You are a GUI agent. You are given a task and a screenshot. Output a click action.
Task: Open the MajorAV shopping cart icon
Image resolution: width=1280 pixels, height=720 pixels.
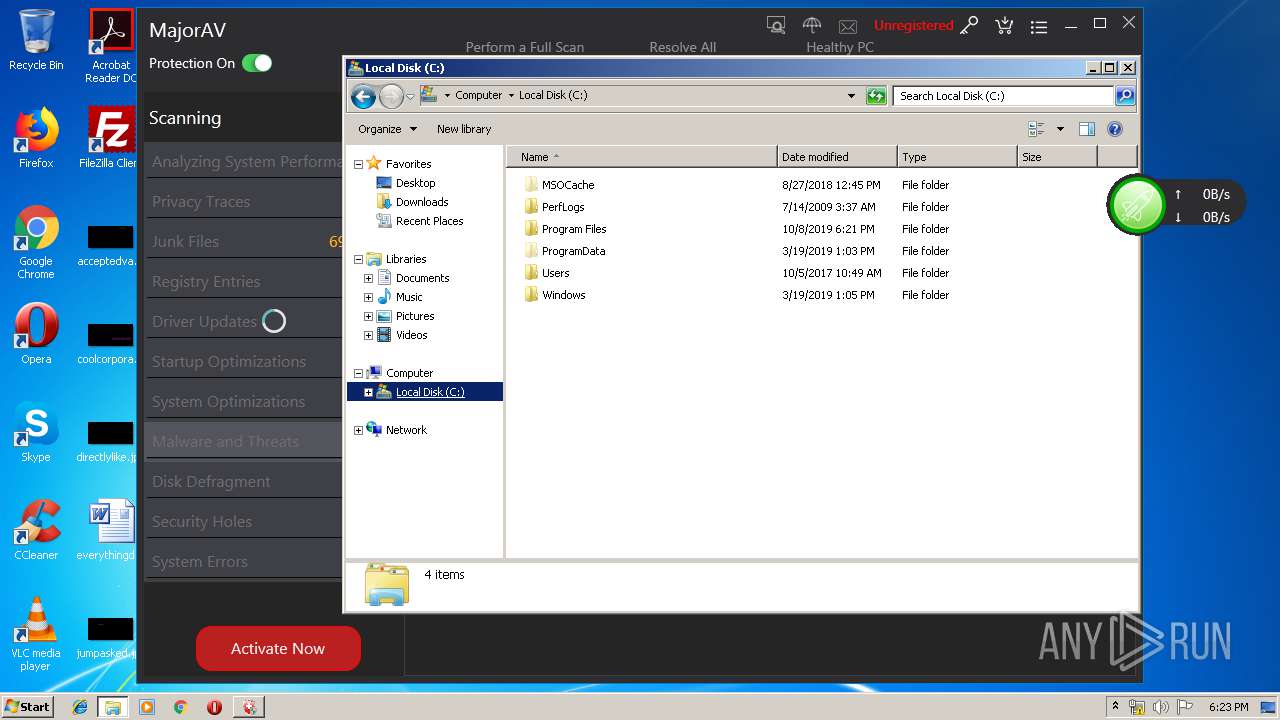click(1004, 25)
